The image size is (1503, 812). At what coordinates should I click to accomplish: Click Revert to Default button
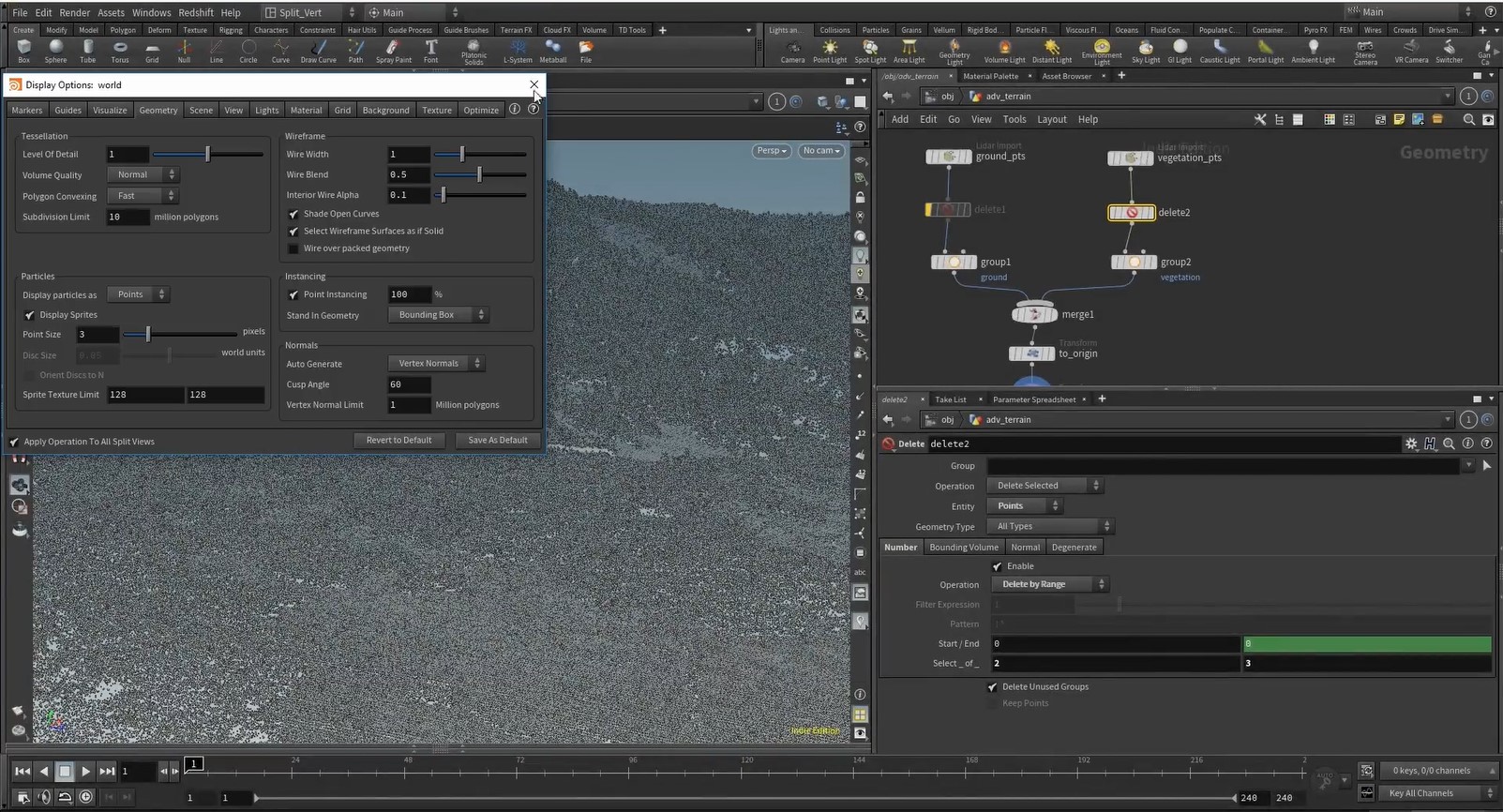tap(398, 440)
